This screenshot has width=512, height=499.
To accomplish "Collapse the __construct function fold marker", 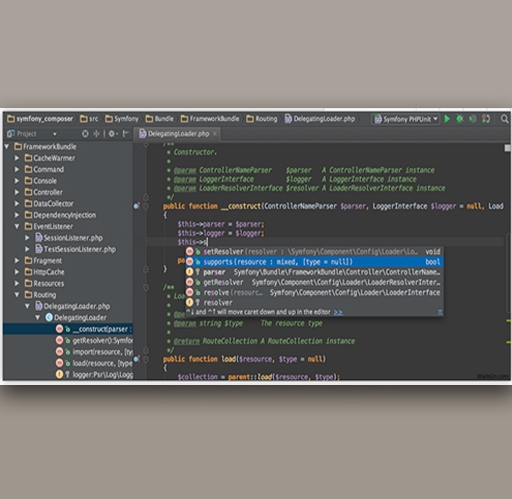I will 146,206.
